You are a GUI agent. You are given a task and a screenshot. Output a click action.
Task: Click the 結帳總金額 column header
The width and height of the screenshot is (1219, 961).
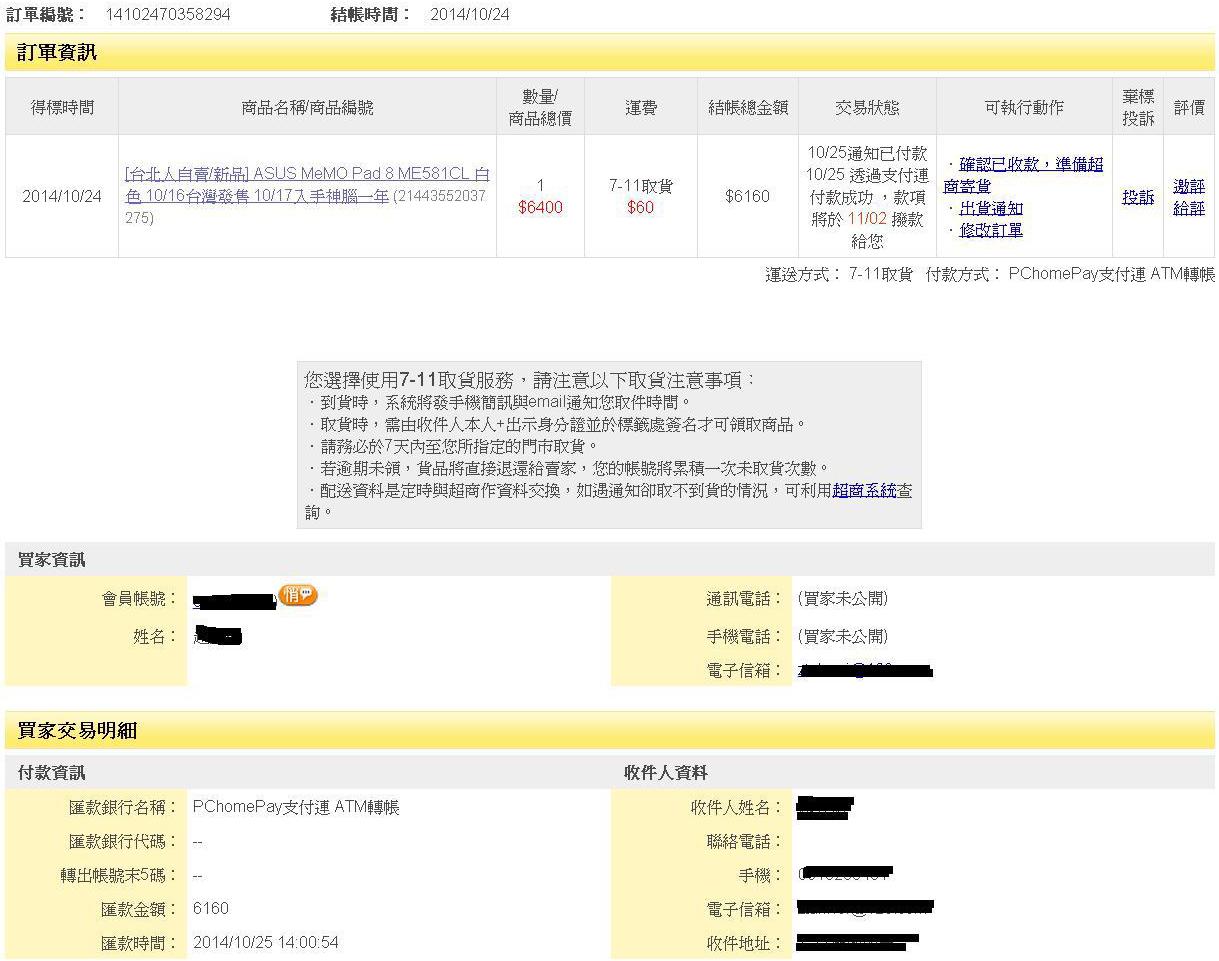(x=748, y=107)
